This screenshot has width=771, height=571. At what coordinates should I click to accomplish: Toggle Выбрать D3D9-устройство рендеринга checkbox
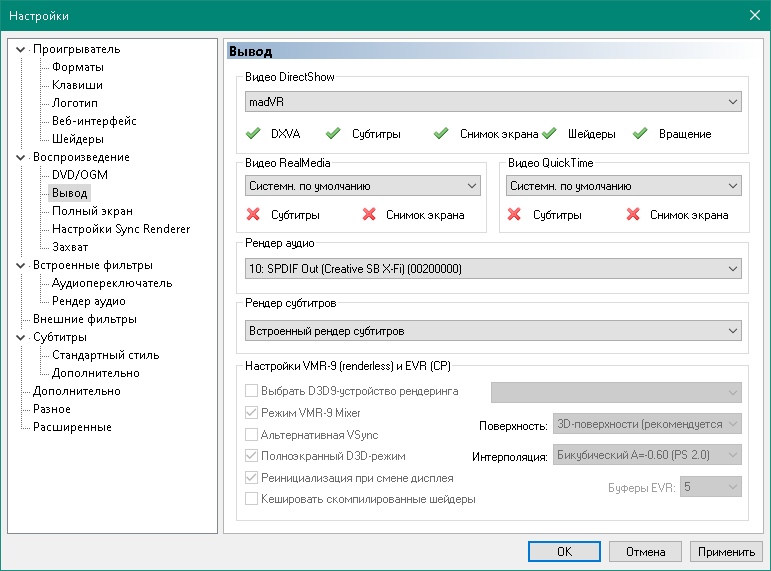pyautogui.click(x=251, y=391)
